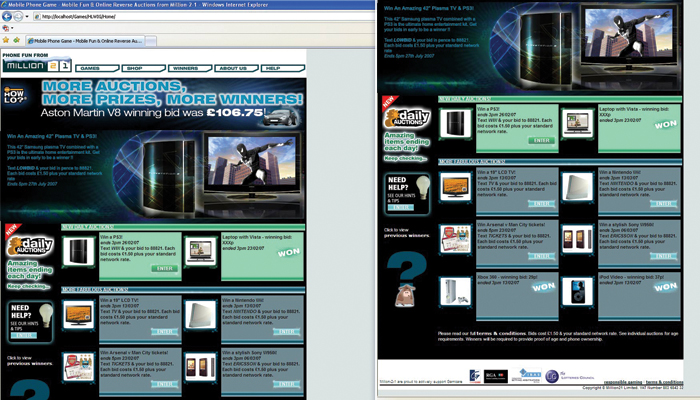
Task: Click 'previous winners' link in right-hand page
Action: [406, 235]
